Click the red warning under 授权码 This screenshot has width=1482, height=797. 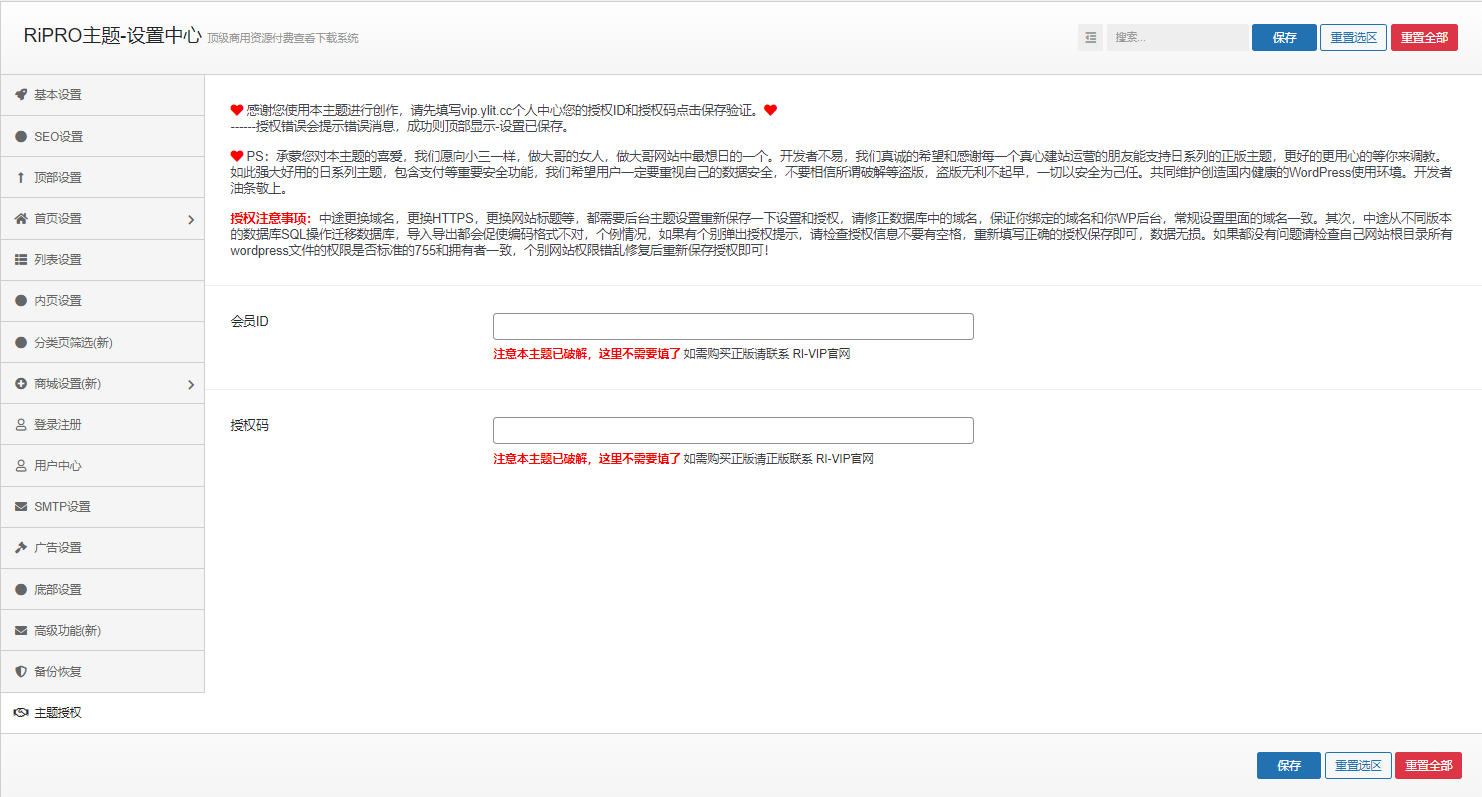point(587,459)
